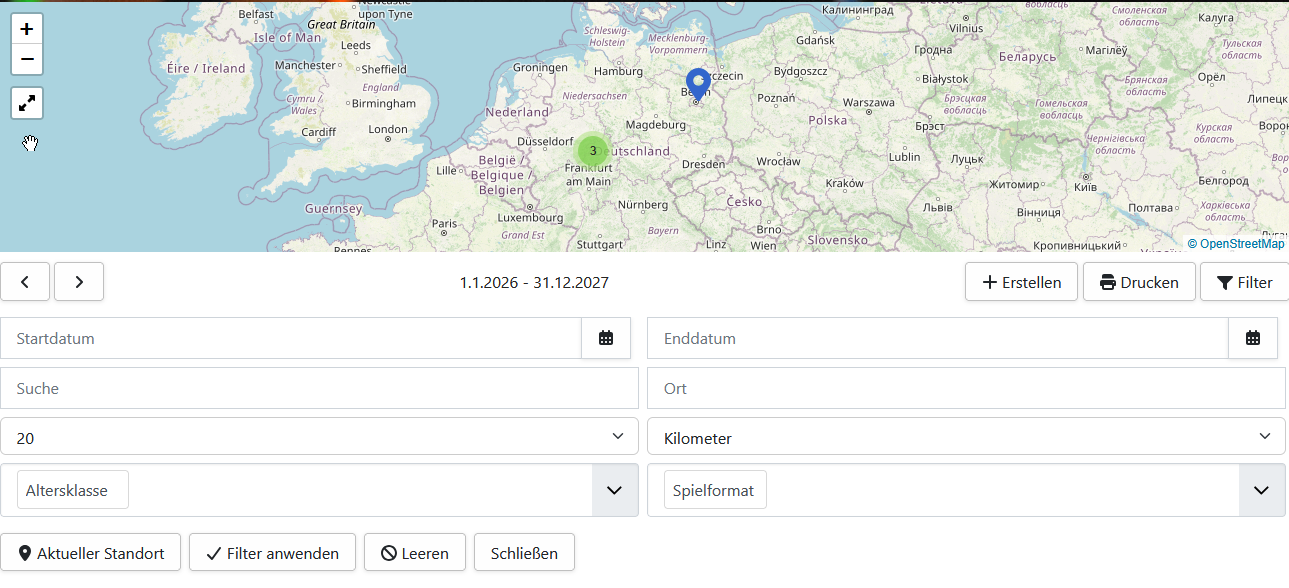1289x588 pixels.
Task: Print using the Drucken button
Action: tap(1138, 282)
